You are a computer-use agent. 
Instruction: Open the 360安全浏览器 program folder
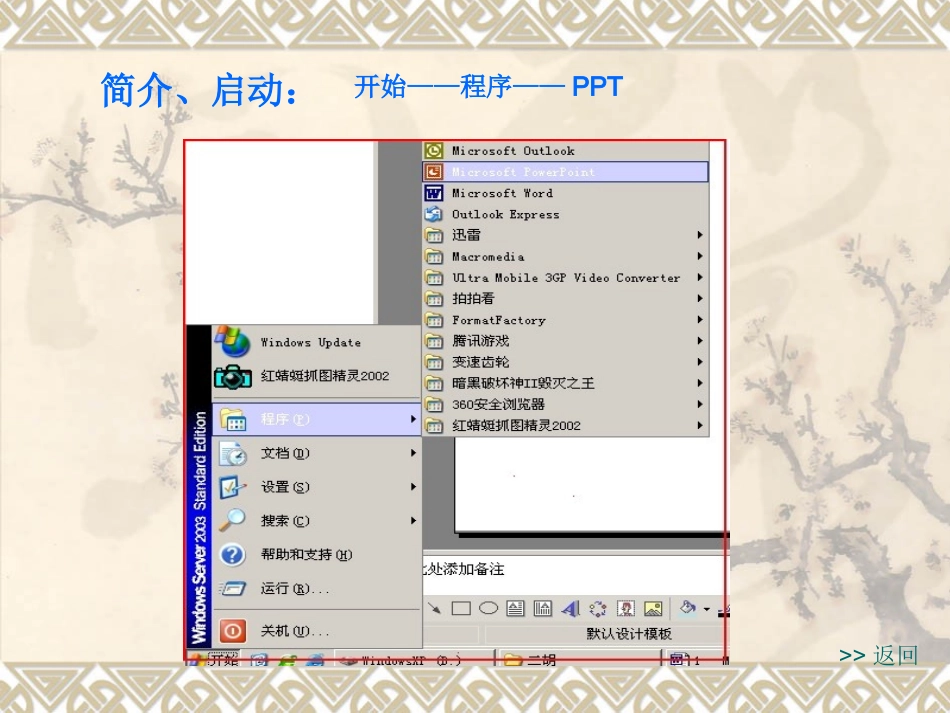coord(565,405)
